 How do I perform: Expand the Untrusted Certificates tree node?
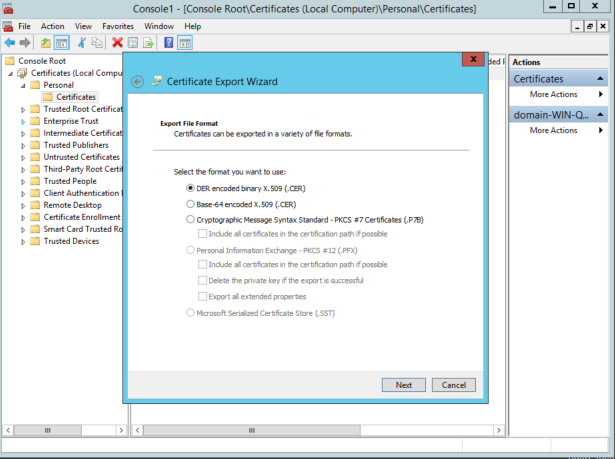[23, 158]
